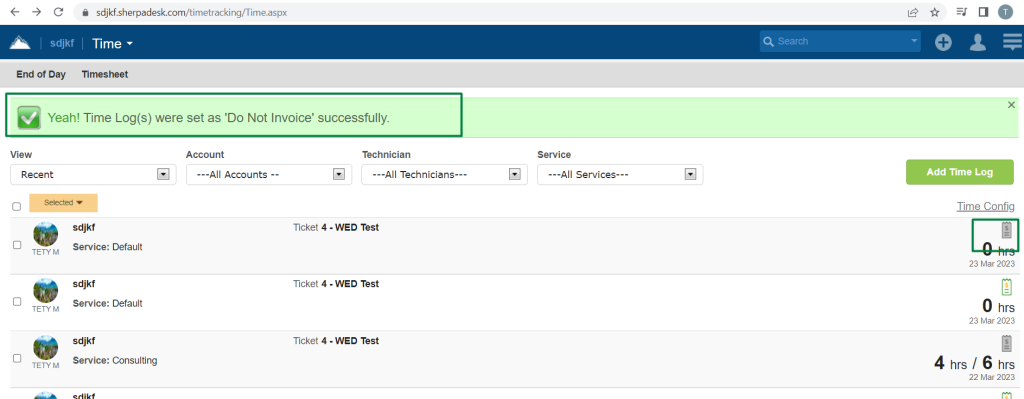Click the 22 Mar 2023 date

(x=992, y=377)
